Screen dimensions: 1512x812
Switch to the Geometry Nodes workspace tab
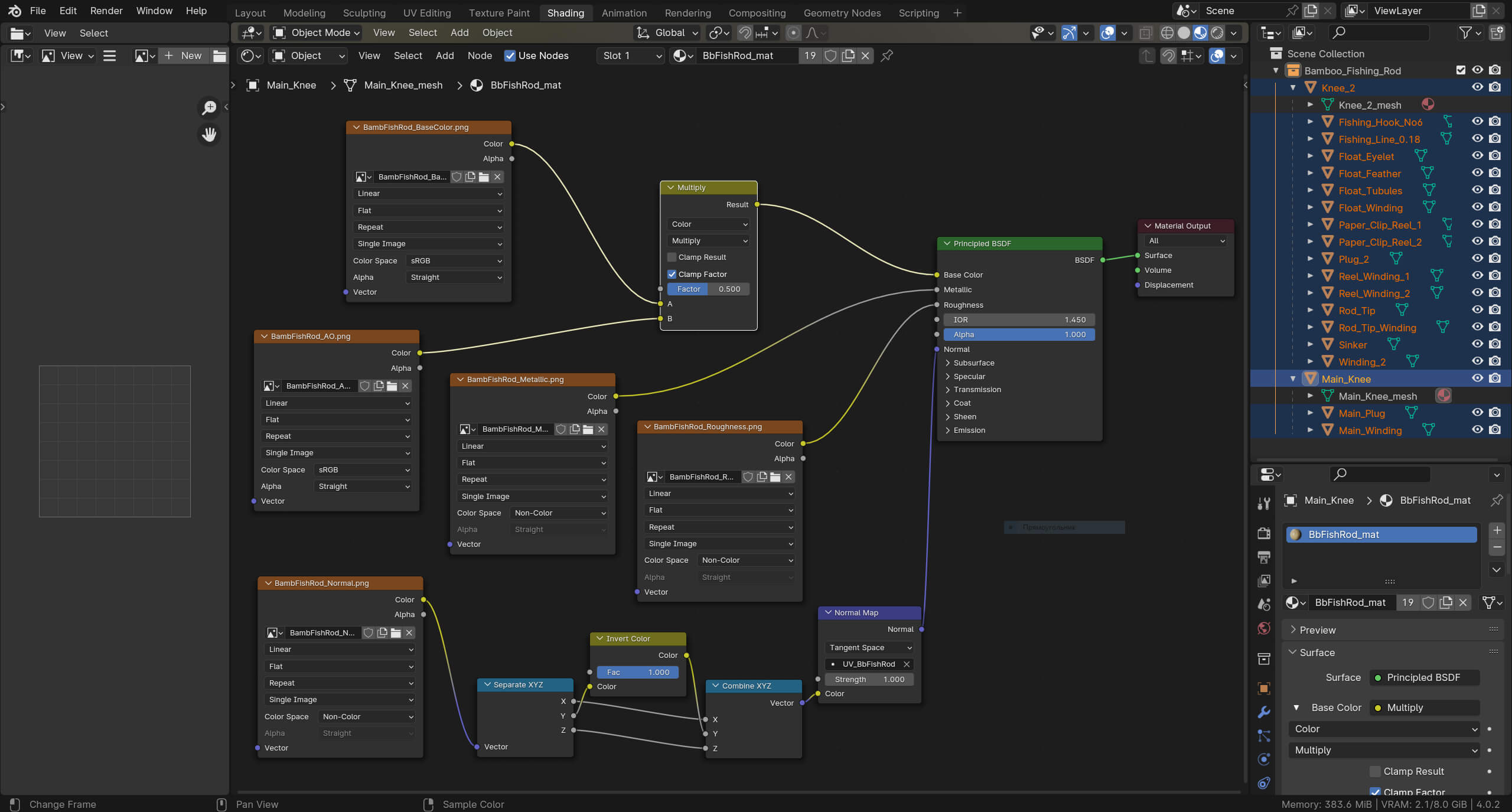[842, 12]
